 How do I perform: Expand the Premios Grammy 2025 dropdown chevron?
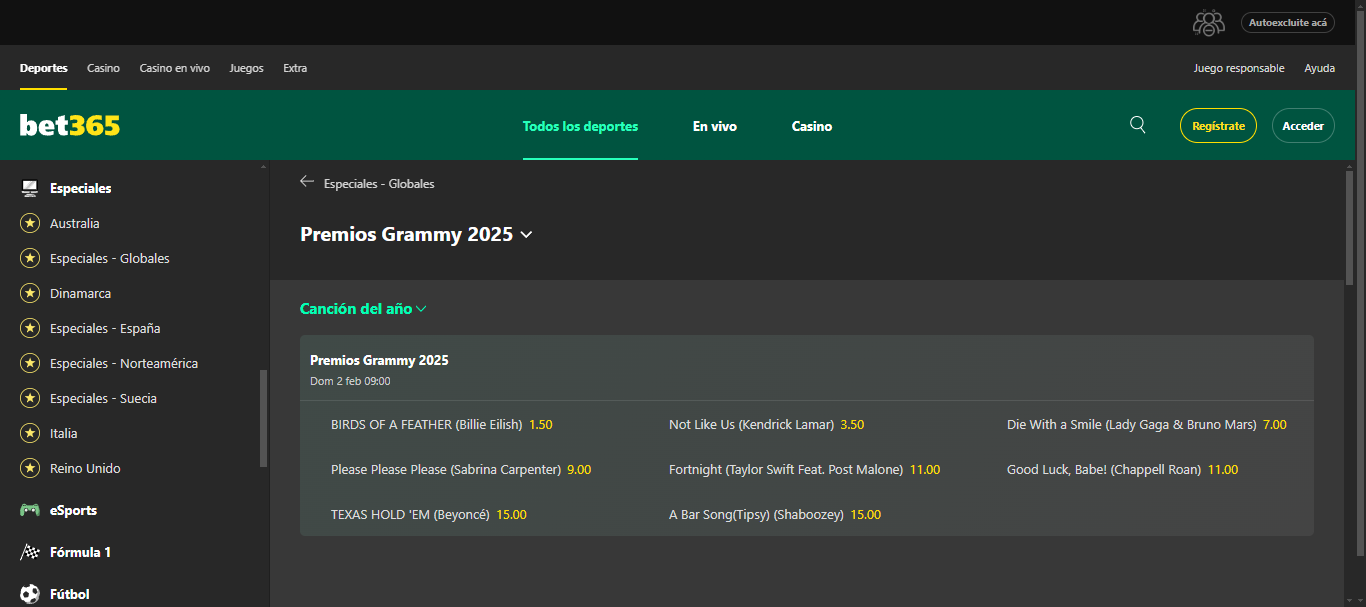coord(527,235)
